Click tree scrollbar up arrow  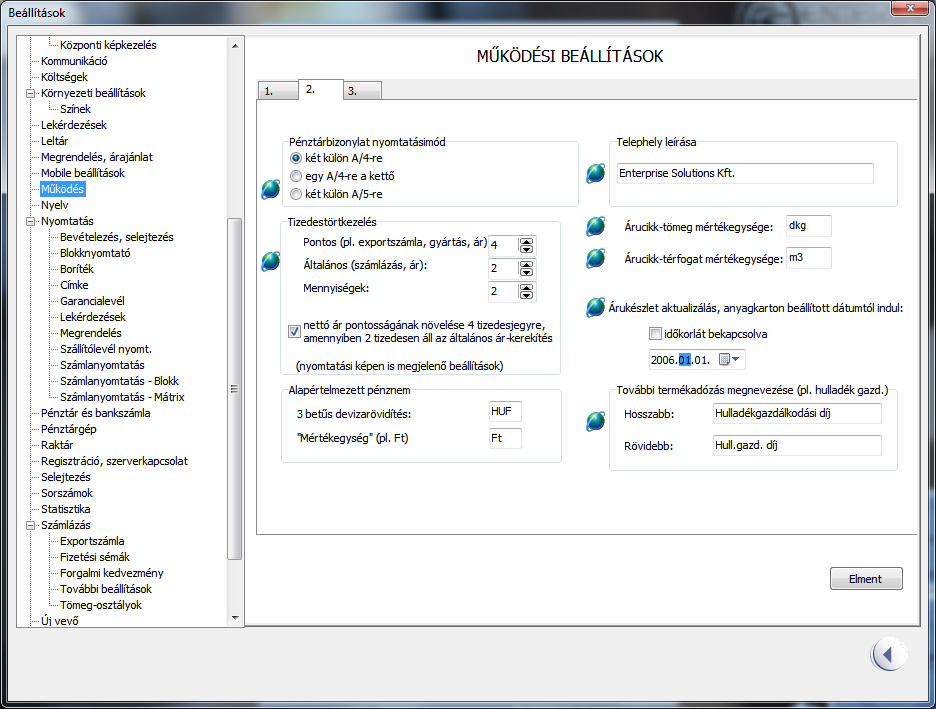235,46
